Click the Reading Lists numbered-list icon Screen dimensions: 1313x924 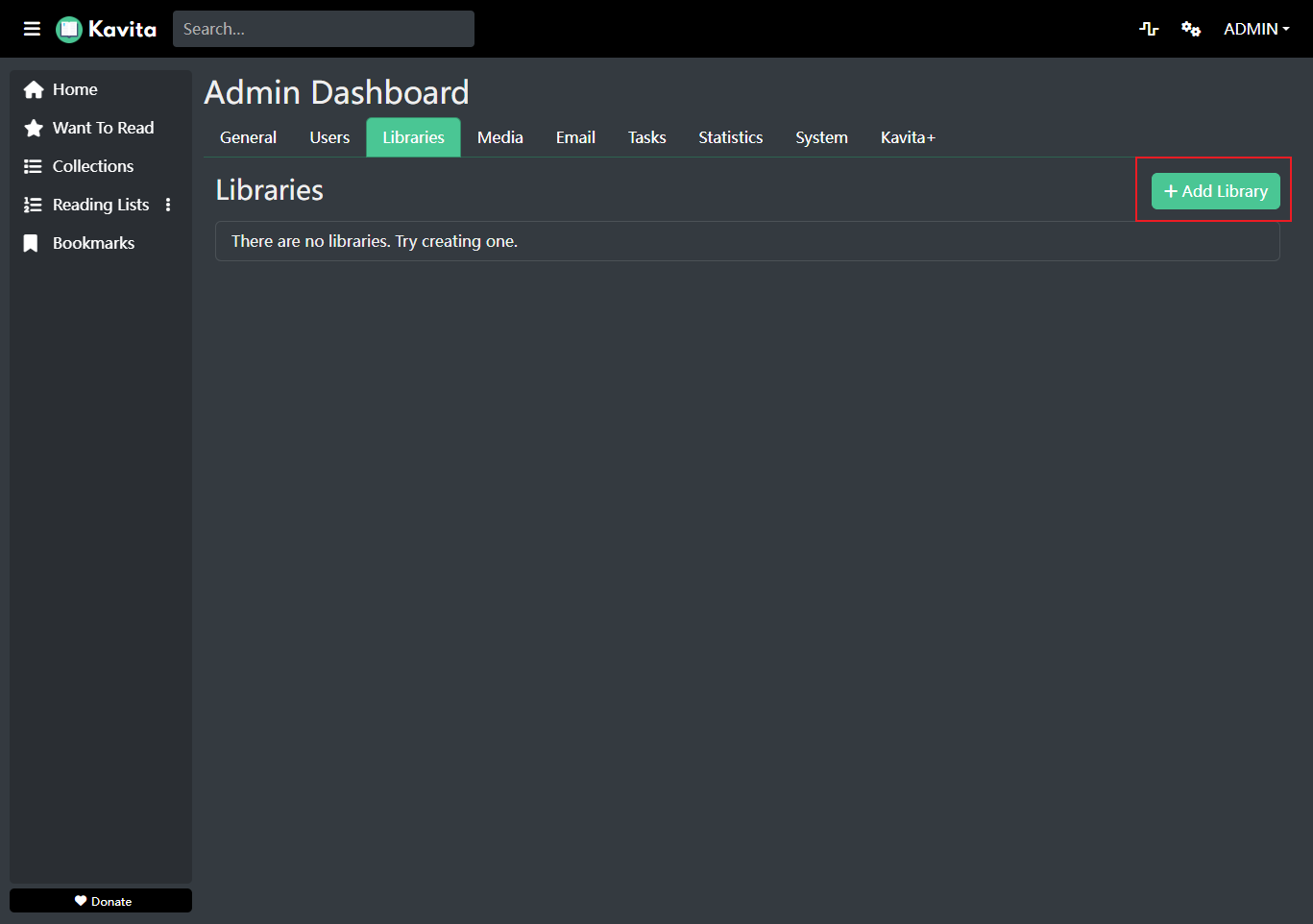point(33,205)
